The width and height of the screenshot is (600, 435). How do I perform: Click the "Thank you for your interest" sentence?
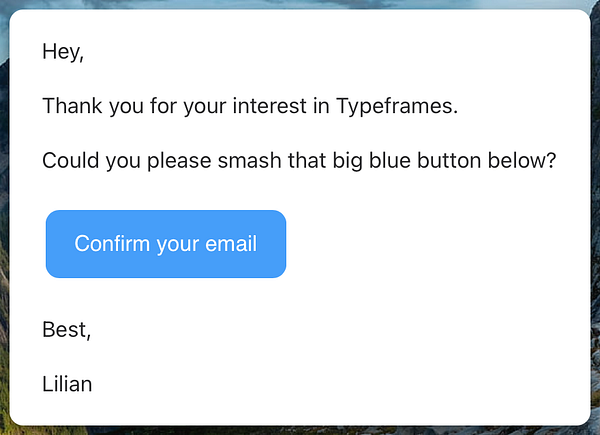click(250, 106)
